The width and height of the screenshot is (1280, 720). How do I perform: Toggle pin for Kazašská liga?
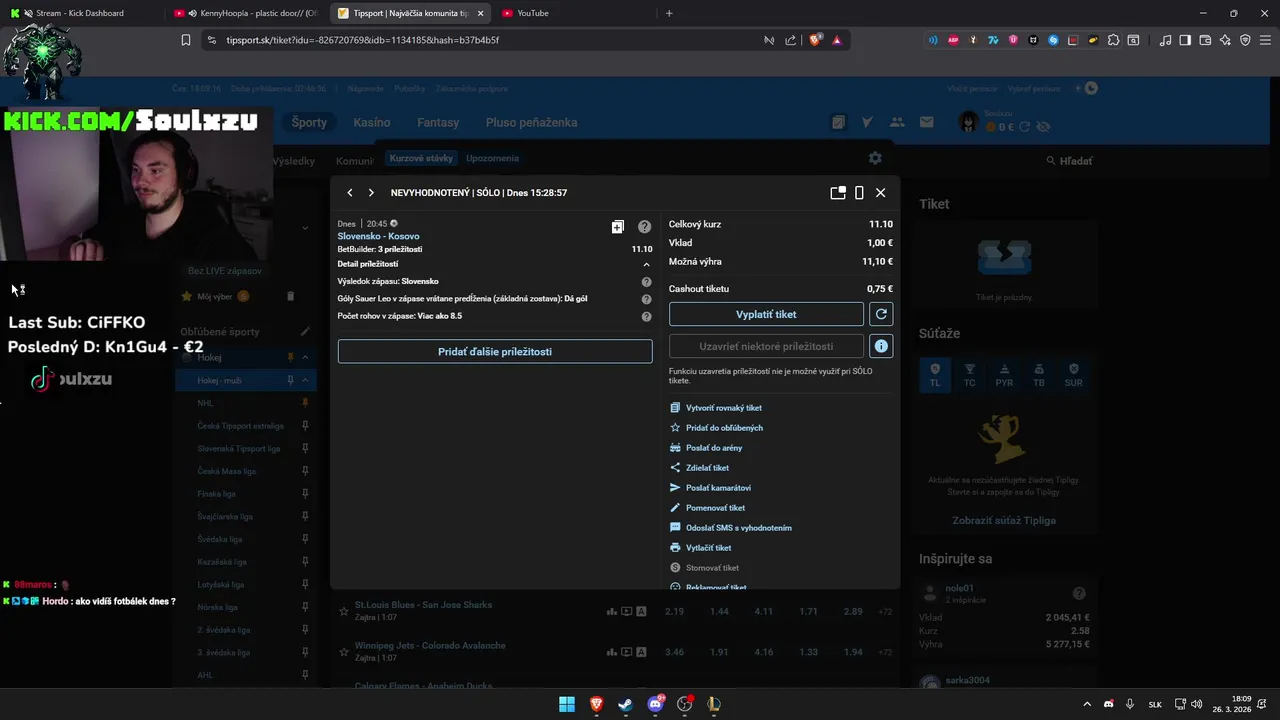pos(305,562)
